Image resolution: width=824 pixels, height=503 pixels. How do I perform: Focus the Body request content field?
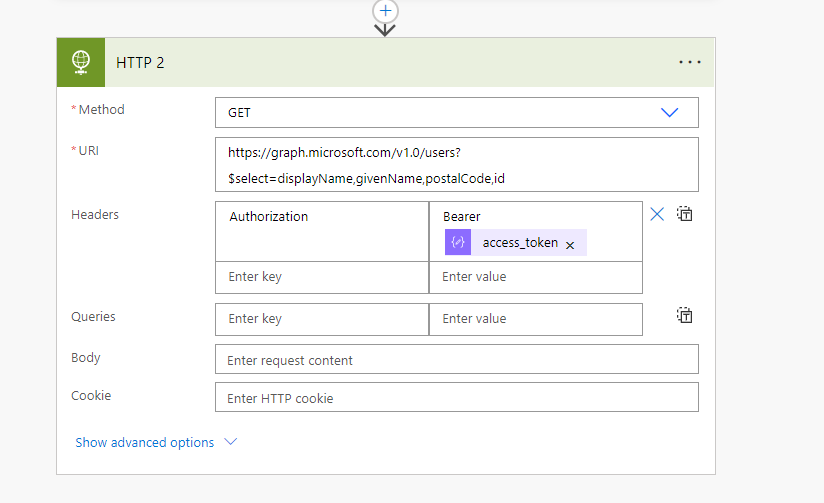point(456,360)
